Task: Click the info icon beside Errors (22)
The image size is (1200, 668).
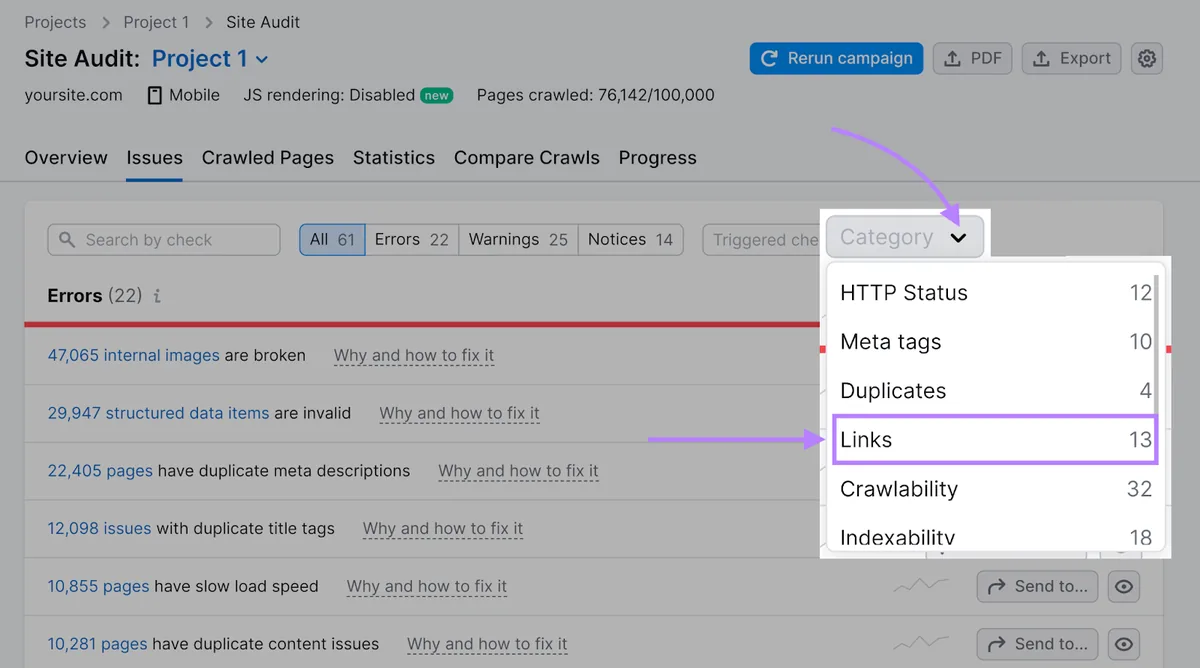Action: pos(158,296)
